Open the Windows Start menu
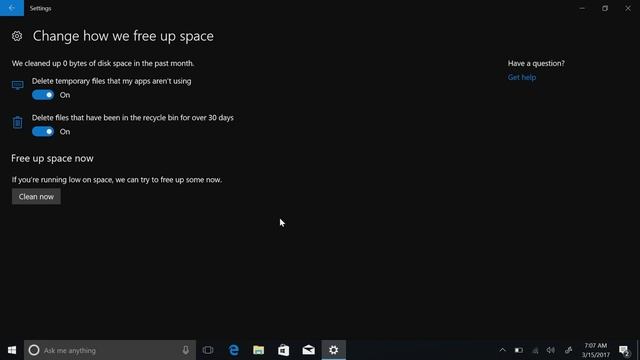Image resolution: width=640 pixels, height=360 pixels. click(12, 350)
